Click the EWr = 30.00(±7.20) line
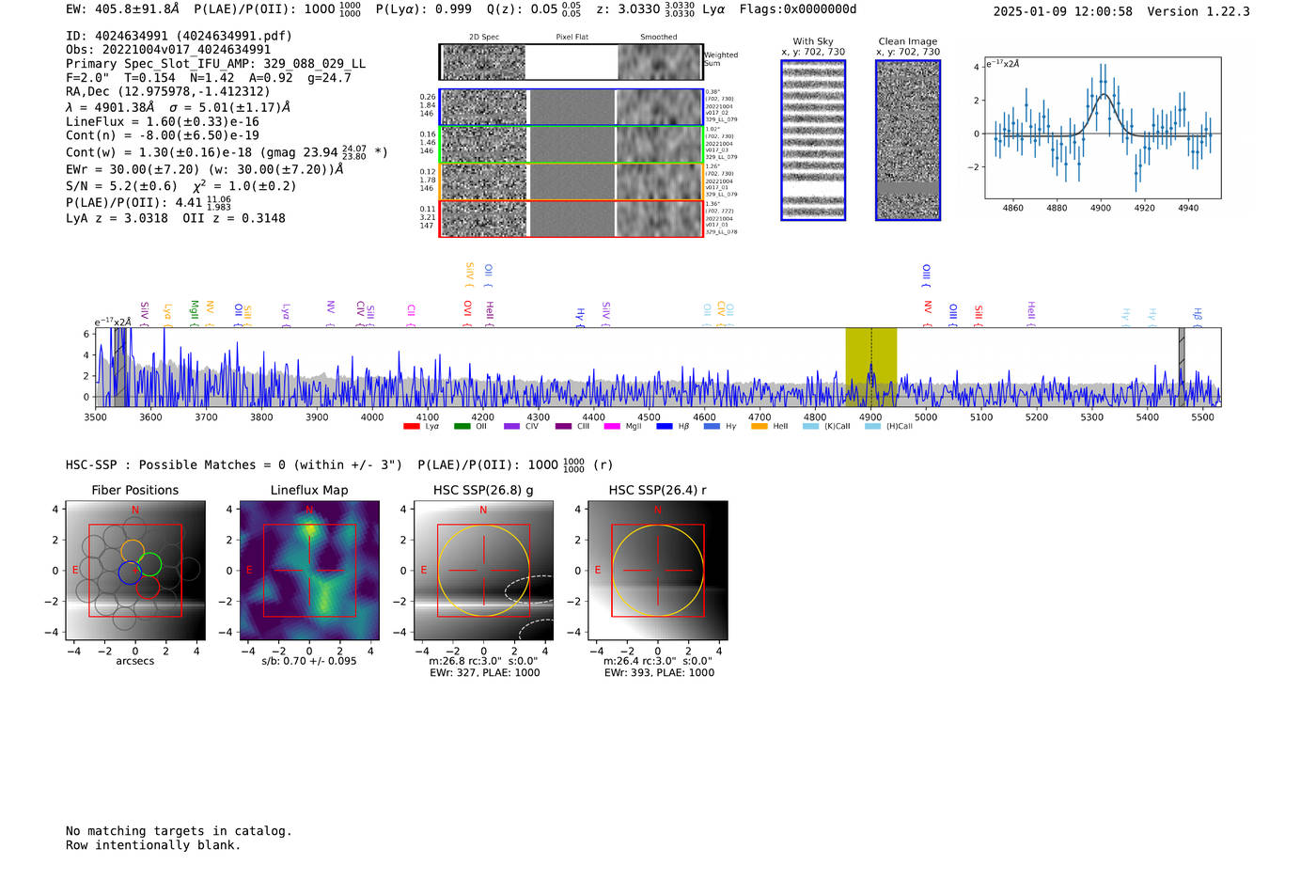The height and width of the screenshot is (896, 1316). (205, 169)
